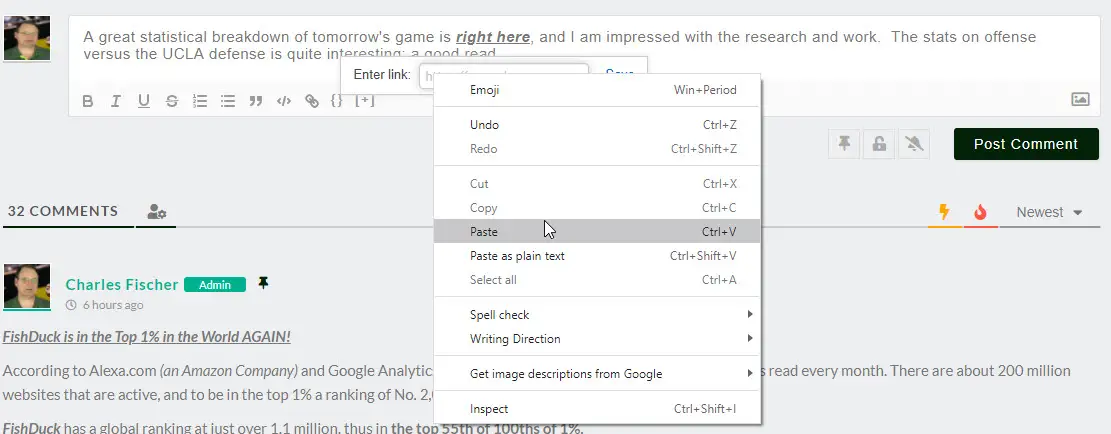Screen dimensions: 1111x434
Task: Toggle bold formatting in comment editor
Action: [x=88, y=101]
